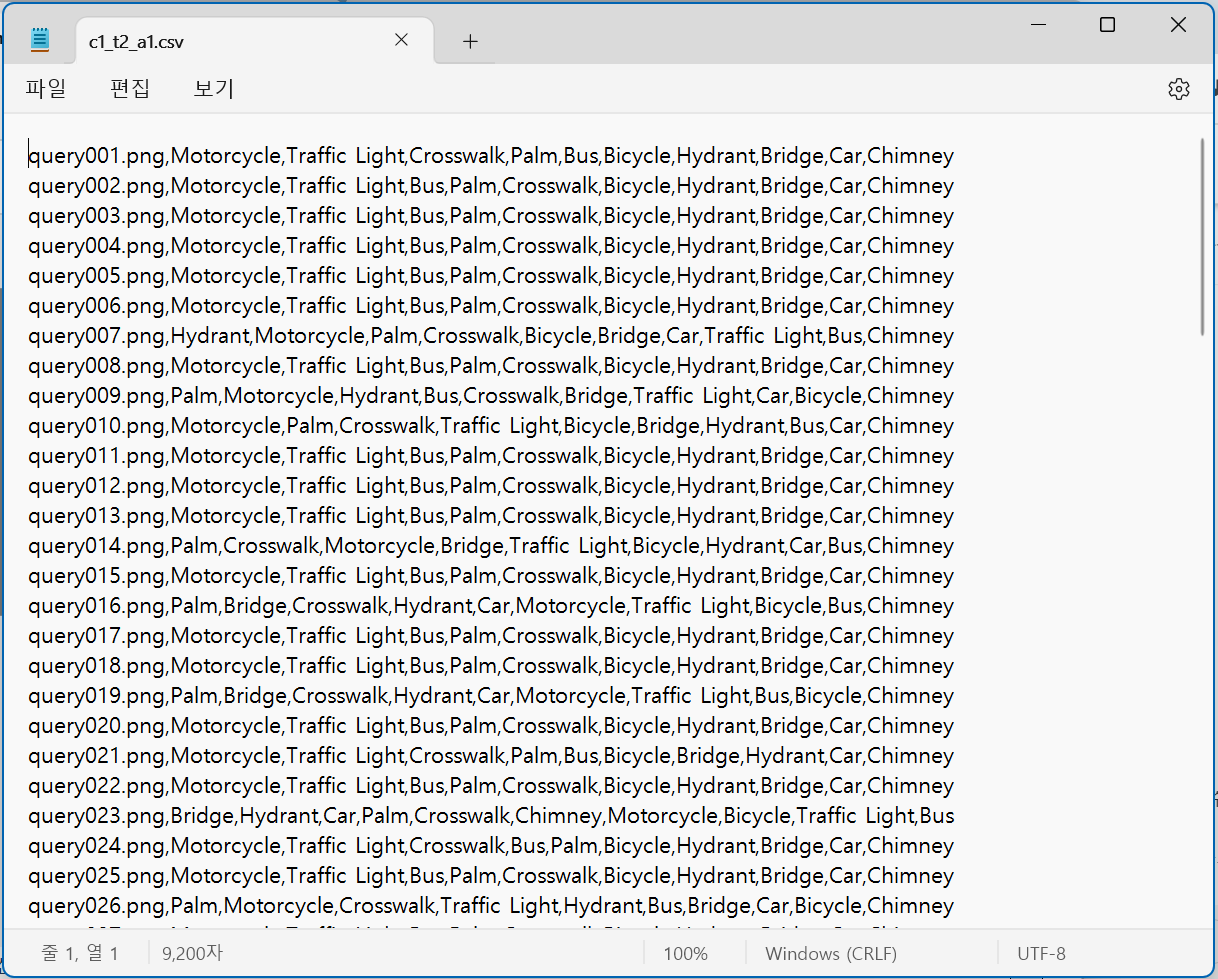
Task: Open the Notepad settings gear
Action: [x=1179, y=89]
